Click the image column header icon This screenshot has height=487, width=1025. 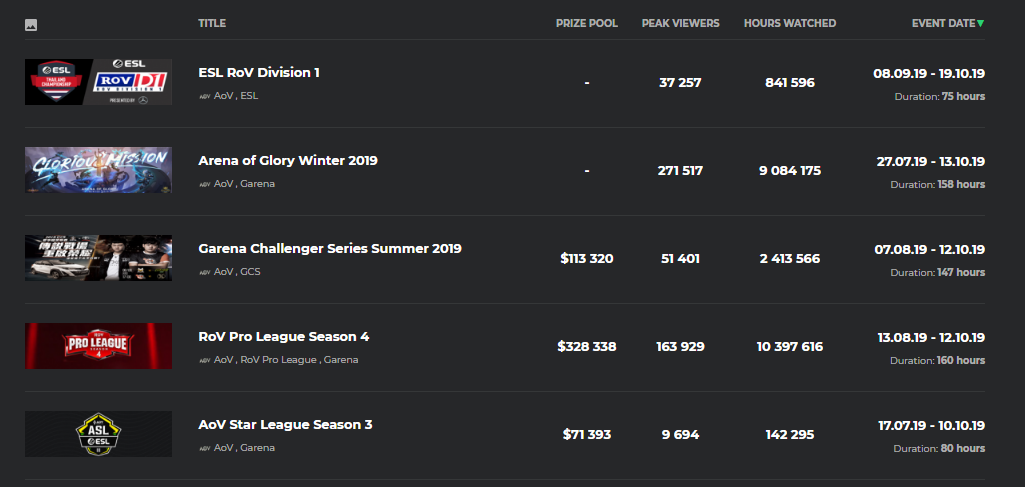(31, 24)
